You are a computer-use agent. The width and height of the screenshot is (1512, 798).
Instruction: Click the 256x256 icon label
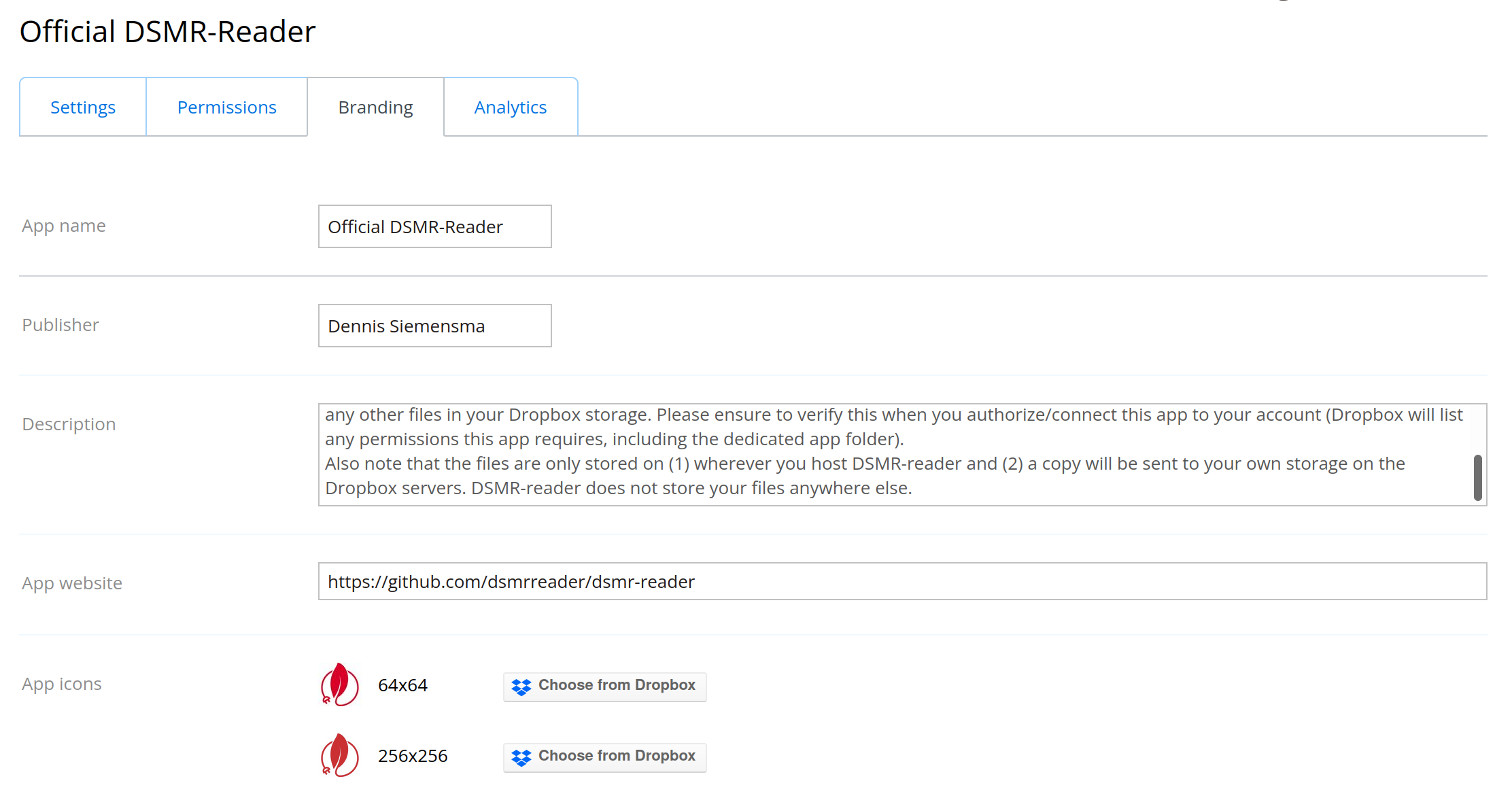(413, 755)
